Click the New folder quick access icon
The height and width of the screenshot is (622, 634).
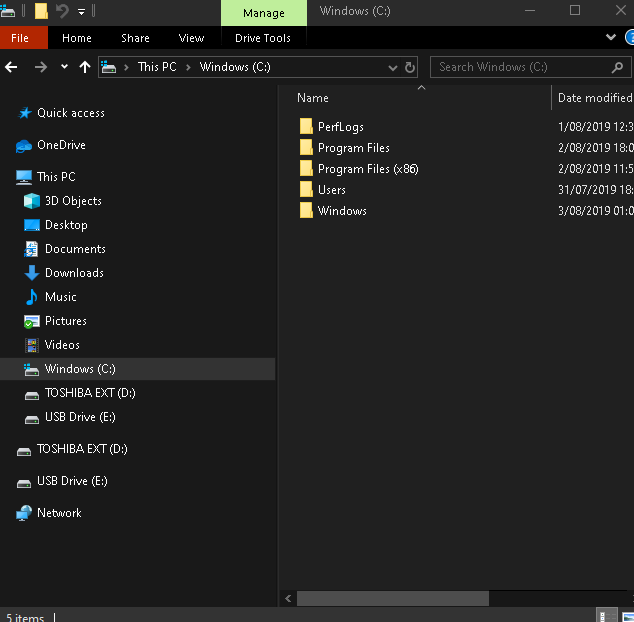coord(41,11)
